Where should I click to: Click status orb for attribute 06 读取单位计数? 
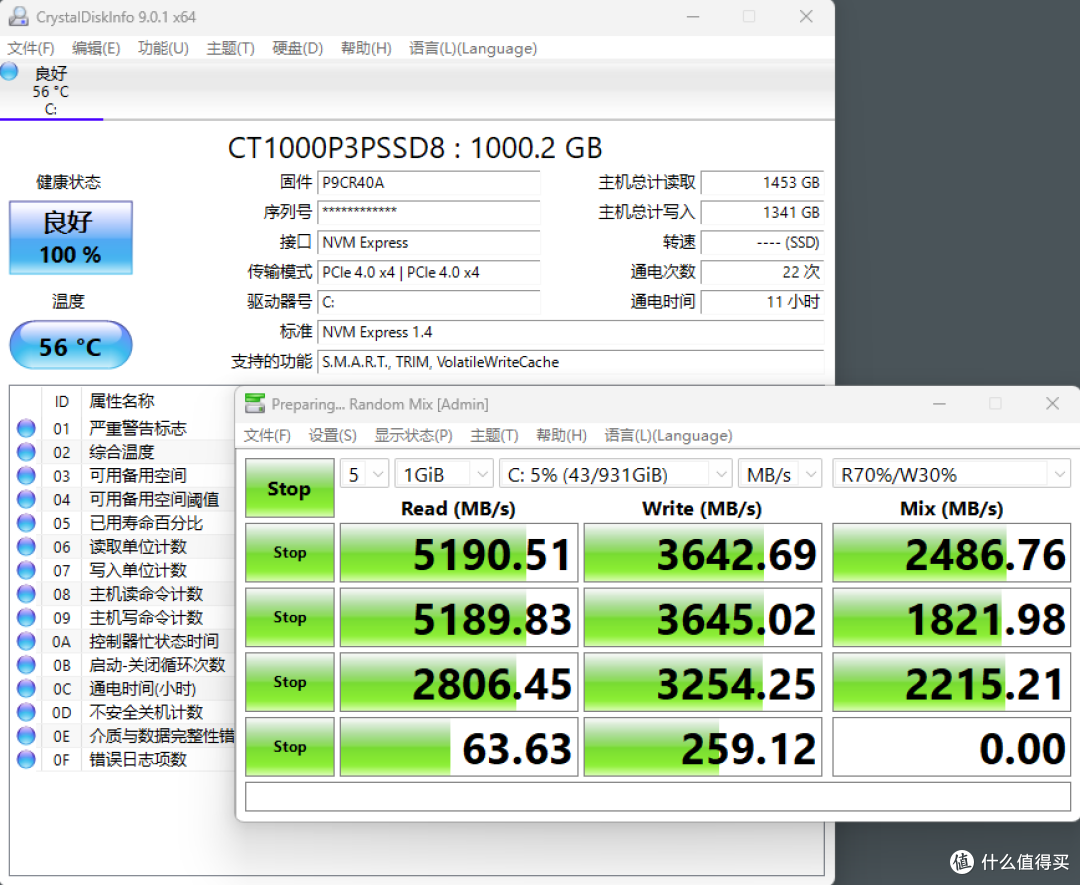point(26,546)
